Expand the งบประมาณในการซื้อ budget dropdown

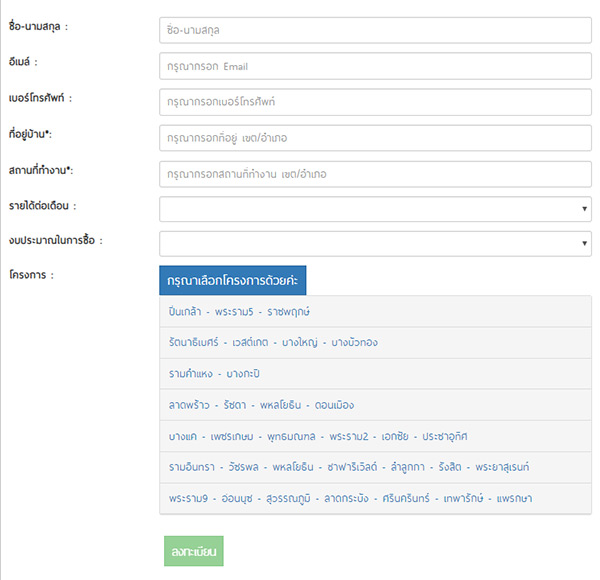pyautogui.click(x=375, y=244)
